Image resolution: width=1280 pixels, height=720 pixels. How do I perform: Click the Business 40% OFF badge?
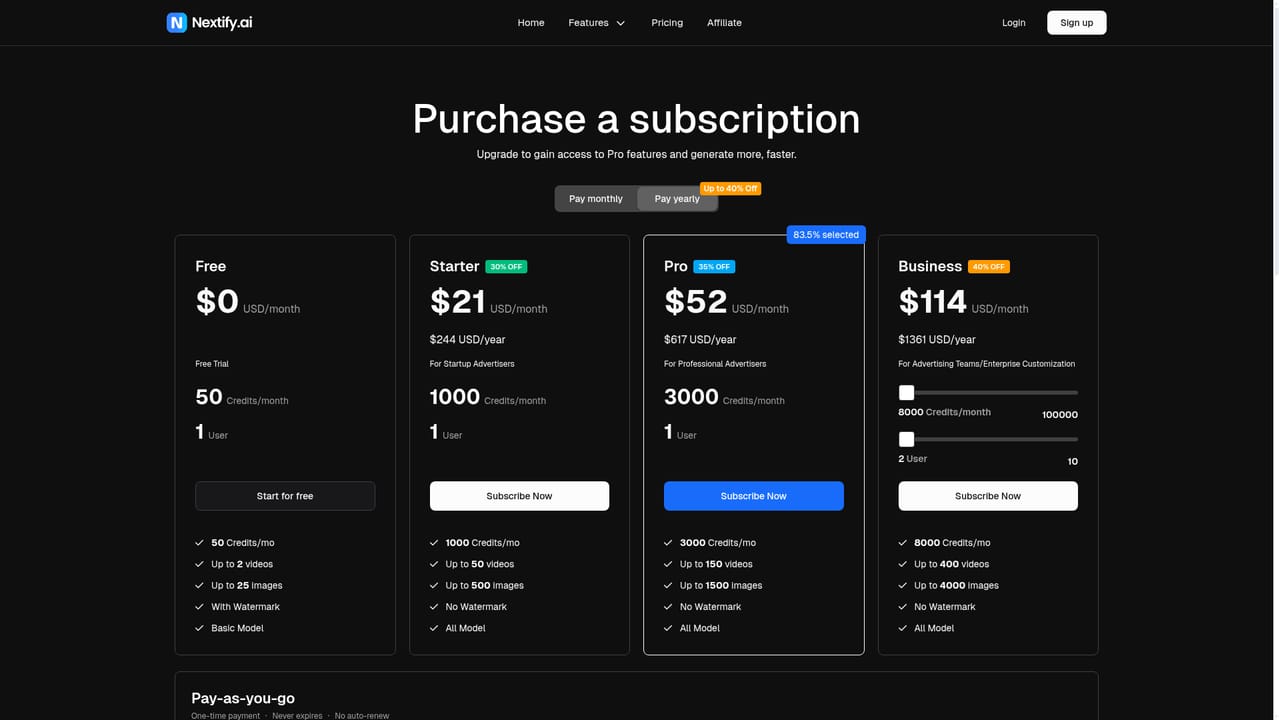click(x=989, y=267)
